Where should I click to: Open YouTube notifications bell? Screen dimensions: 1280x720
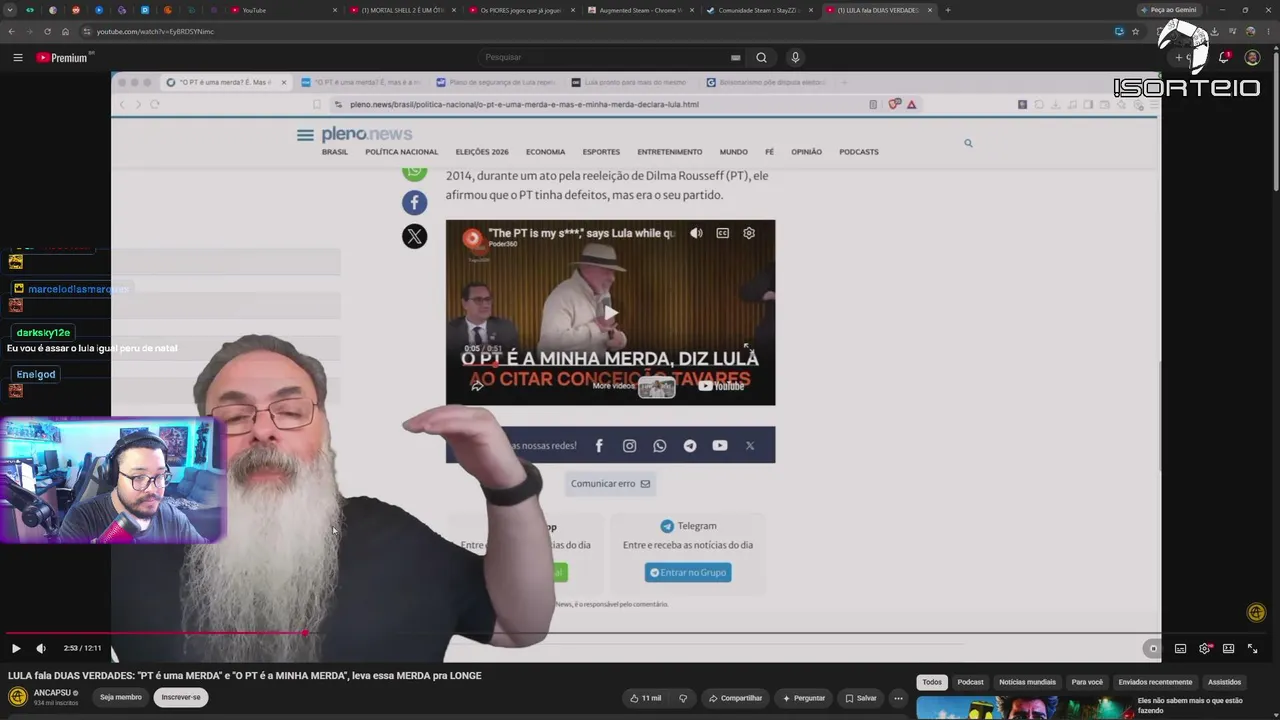tap(1224, 57)
